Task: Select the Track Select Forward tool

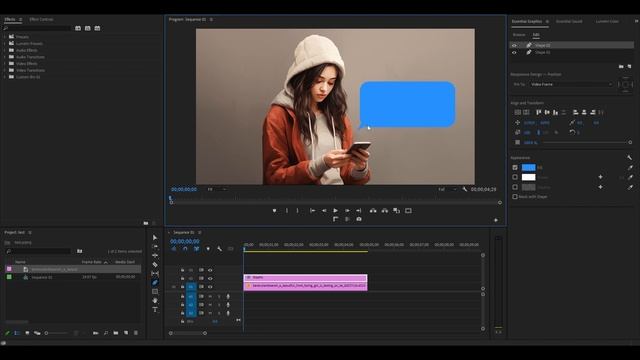Action: point(155,247)
